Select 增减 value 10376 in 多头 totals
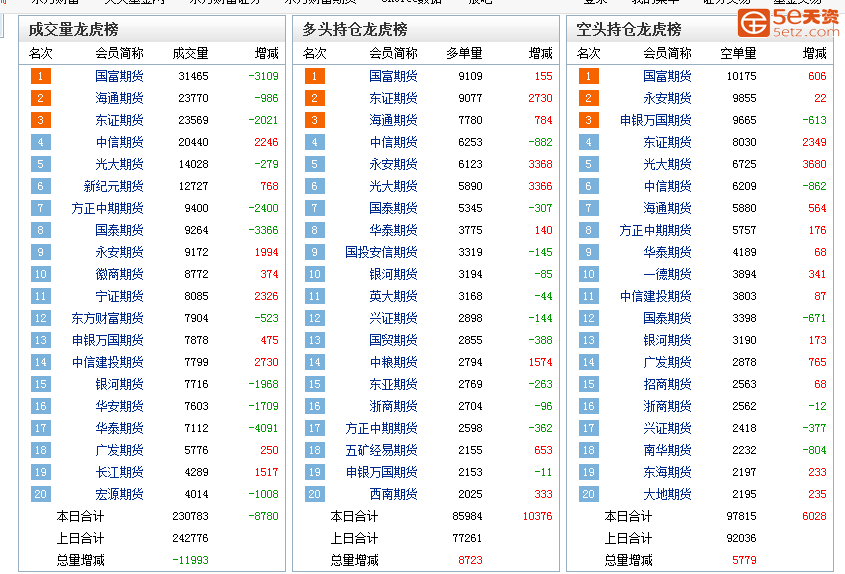The height and width of the screenshot is (574, 845). 537,516
